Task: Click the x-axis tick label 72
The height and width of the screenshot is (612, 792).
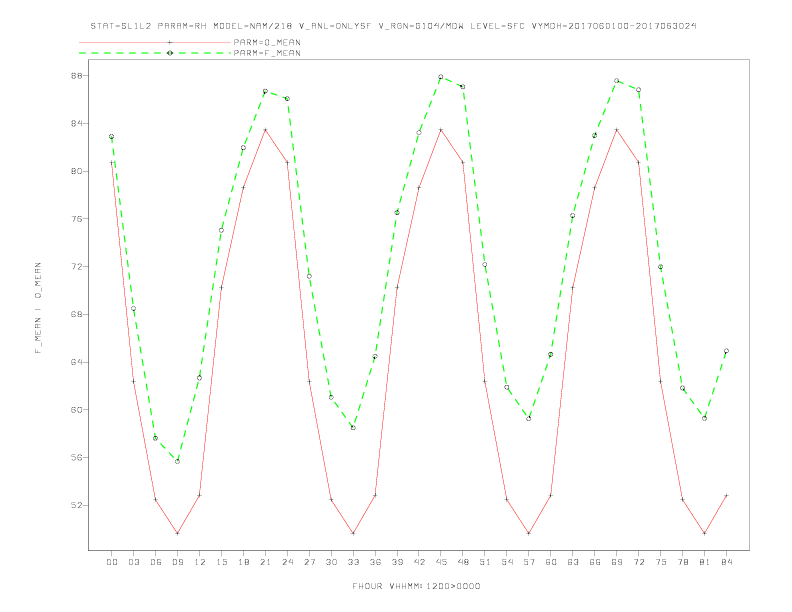Action: (638, 562)
